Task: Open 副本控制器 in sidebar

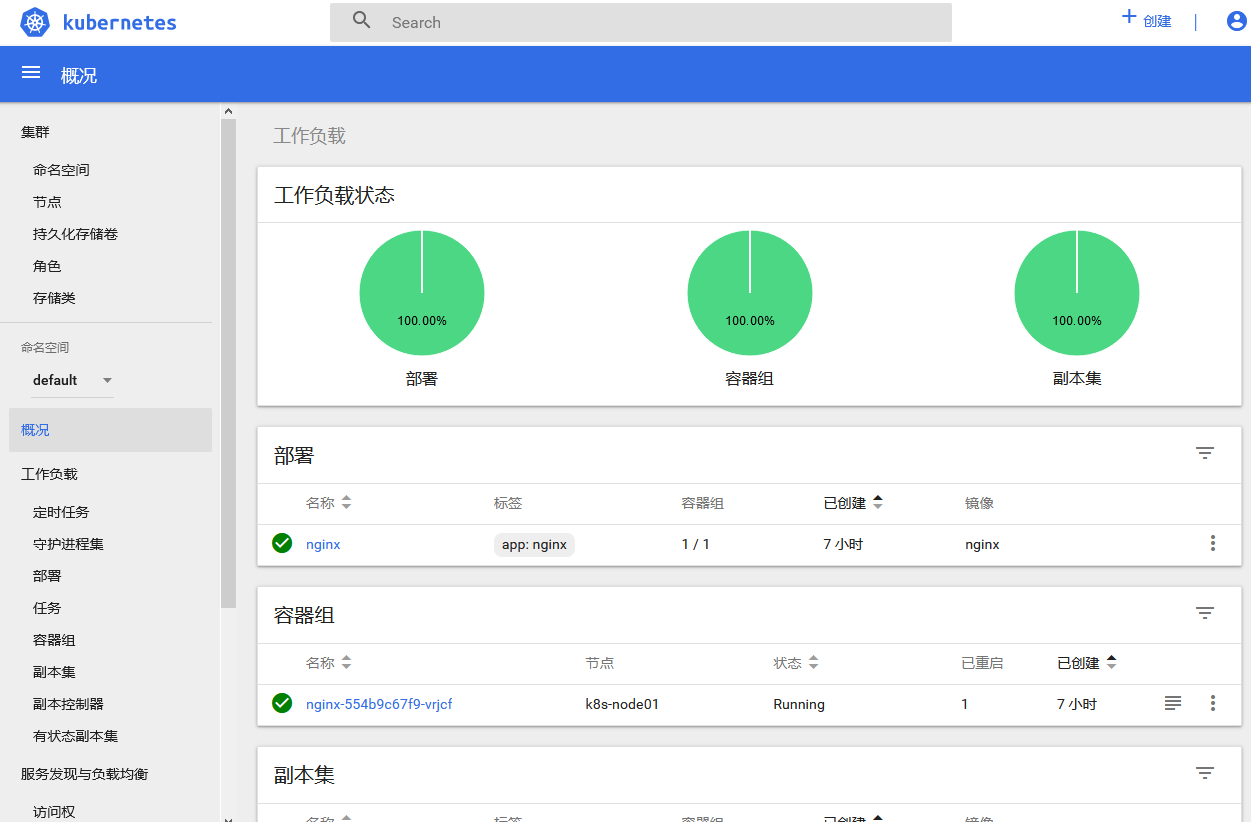Action: (68, 704)
